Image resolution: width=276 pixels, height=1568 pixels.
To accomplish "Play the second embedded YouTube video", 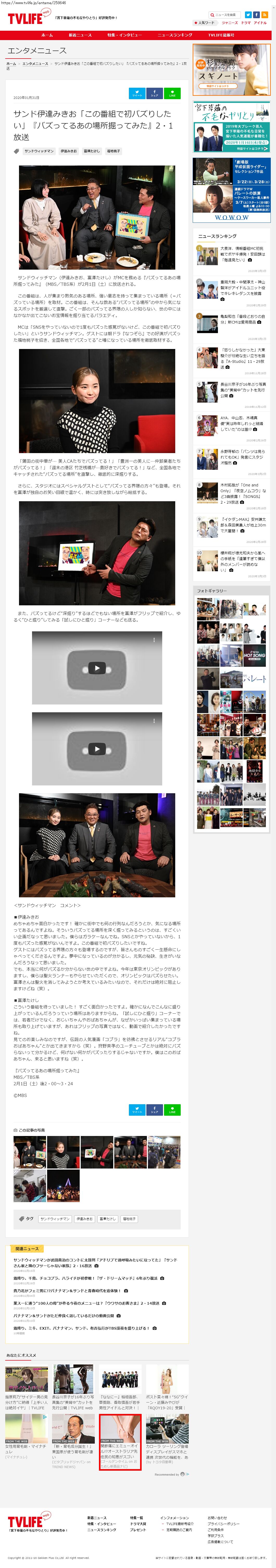I will click(x=97, y=749).
